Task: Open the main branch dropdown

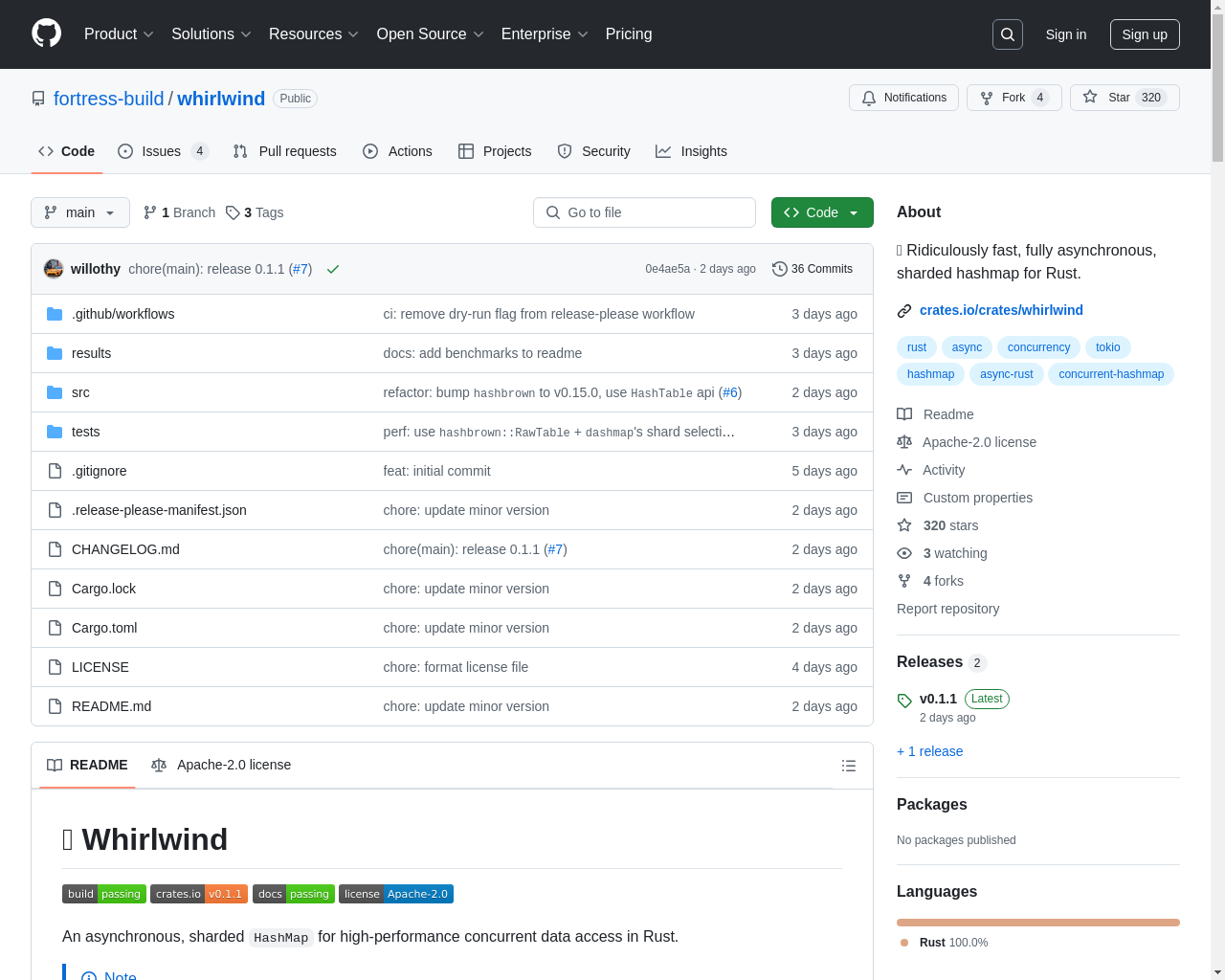Action: tap(80, 212)
